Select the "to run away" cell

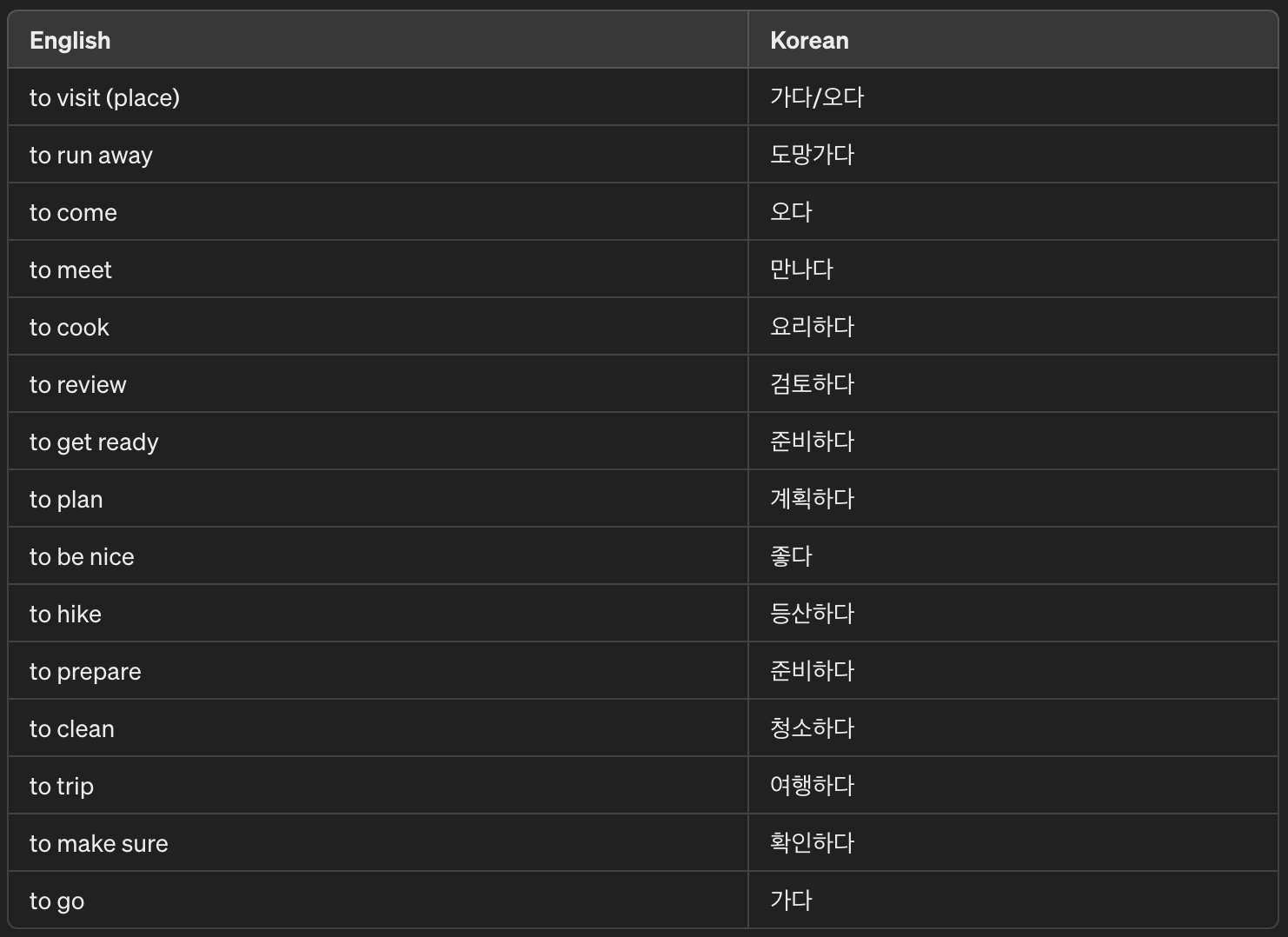tap(91, 155)
